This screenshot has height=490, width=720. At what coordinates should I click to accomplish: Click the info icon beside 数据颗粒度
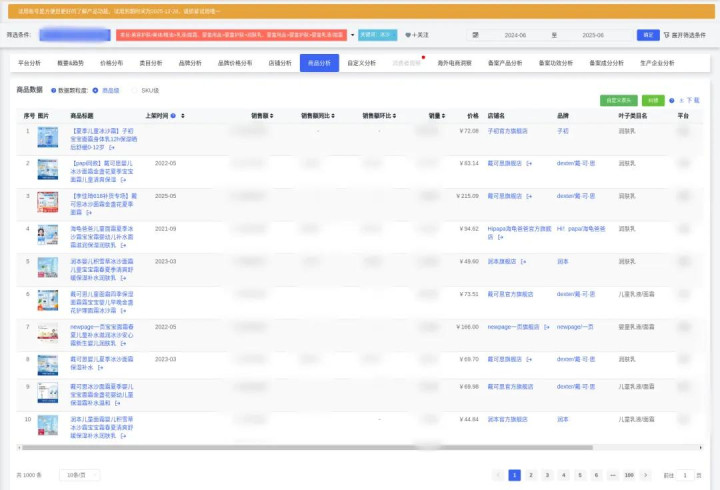click(53, 90)
